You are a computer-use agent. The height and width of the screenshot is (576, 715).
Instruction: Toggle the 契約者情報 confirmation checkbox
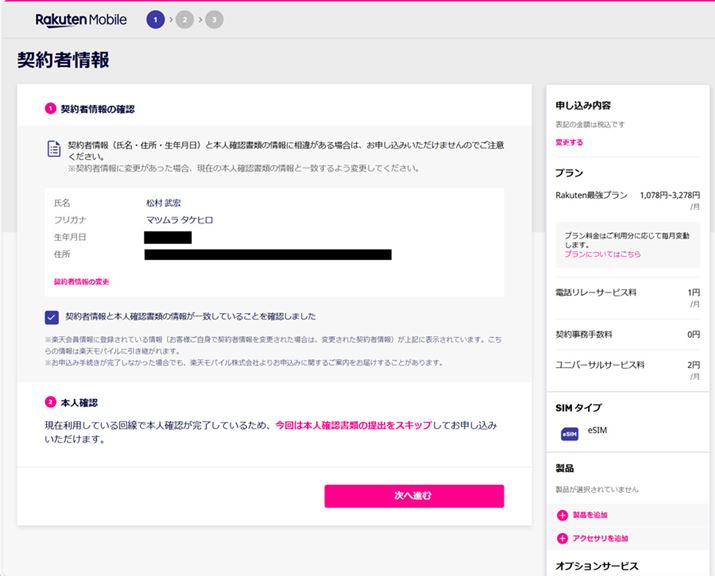(52, 317)
